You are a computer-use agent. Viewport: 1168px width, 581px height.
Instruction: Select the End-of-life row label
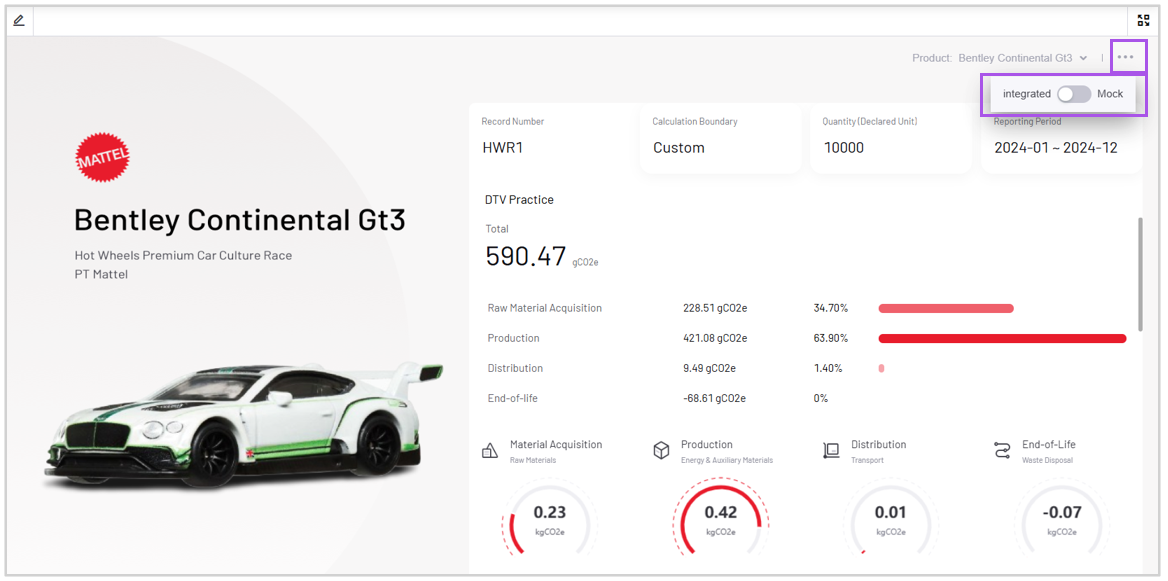513,398
